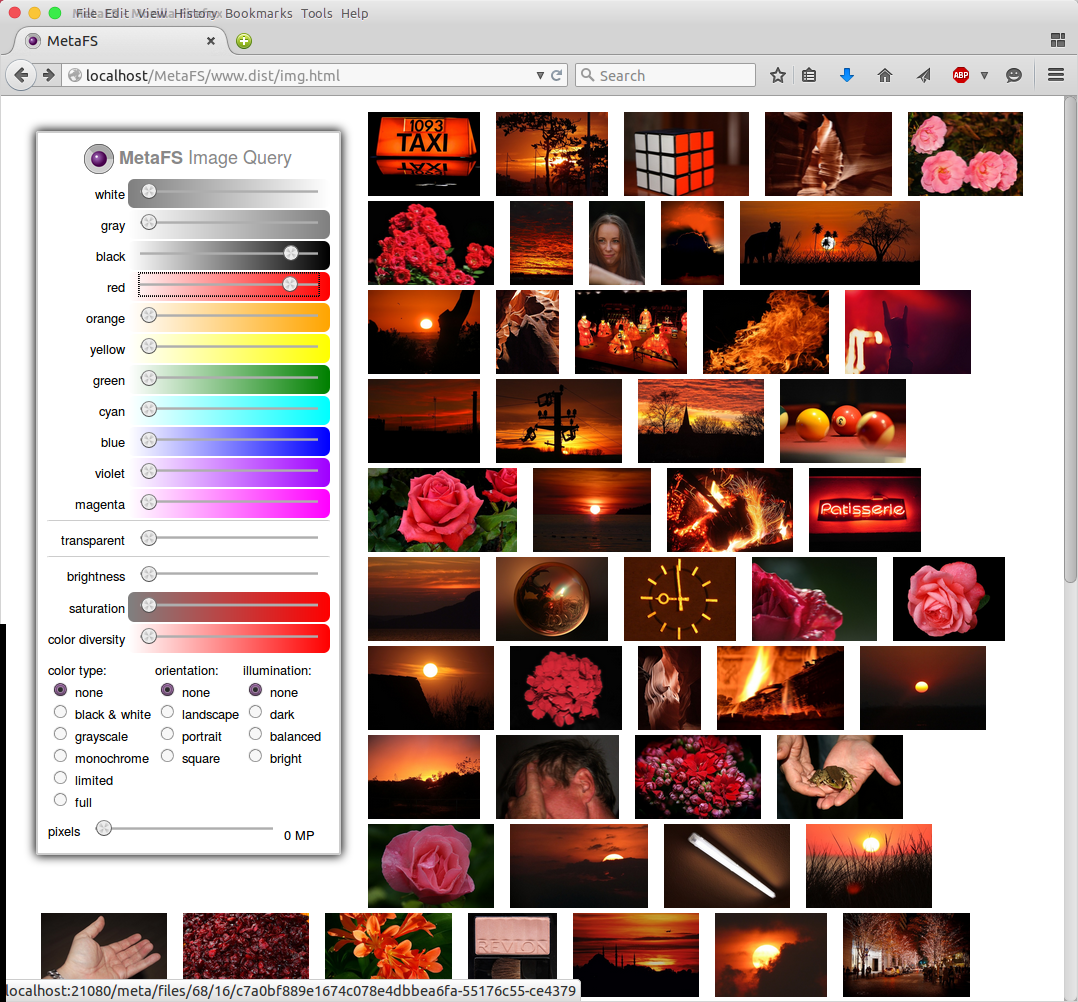Viewport: 1078px width, 1002px height.
Task: Click the saturation slider
Action: [229, 605]
